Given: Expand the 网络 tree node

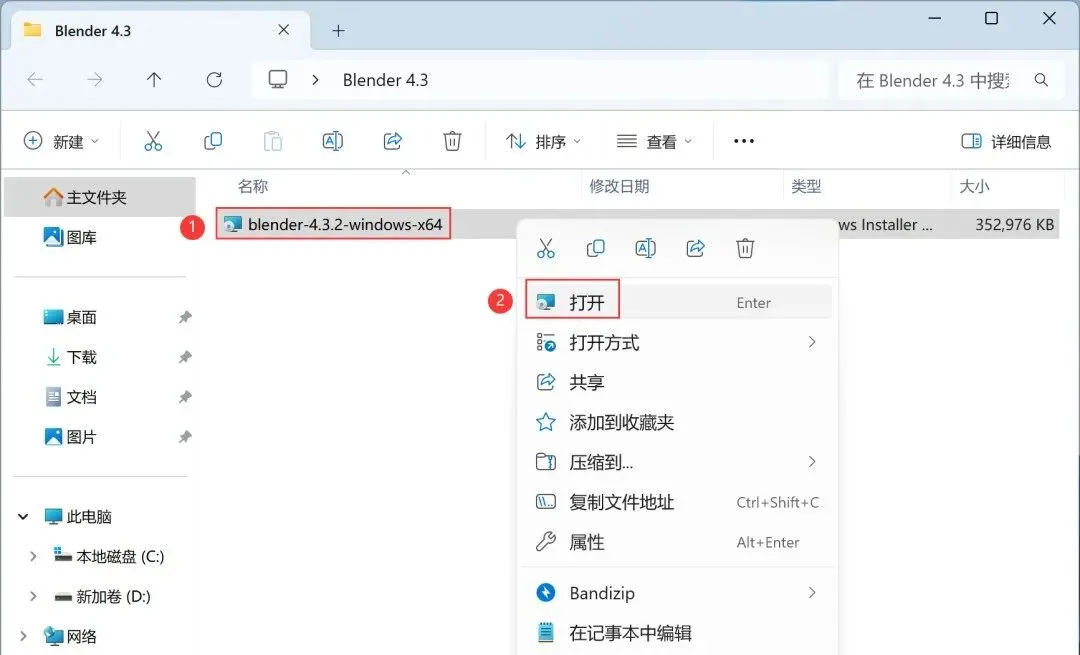Looking at the screenshot, I should pos(23,636).
